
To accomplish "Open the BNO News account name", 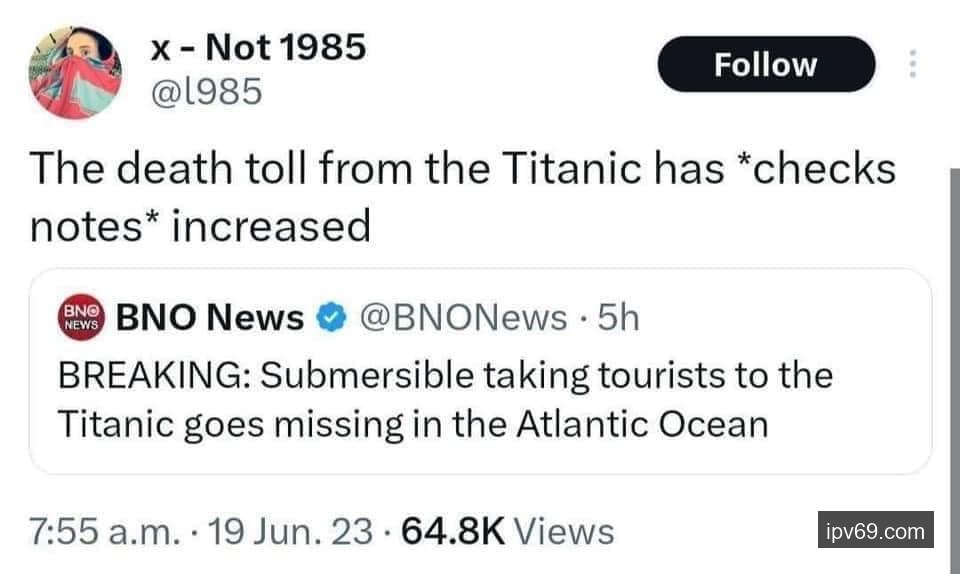I will click(x=210, y=318).
